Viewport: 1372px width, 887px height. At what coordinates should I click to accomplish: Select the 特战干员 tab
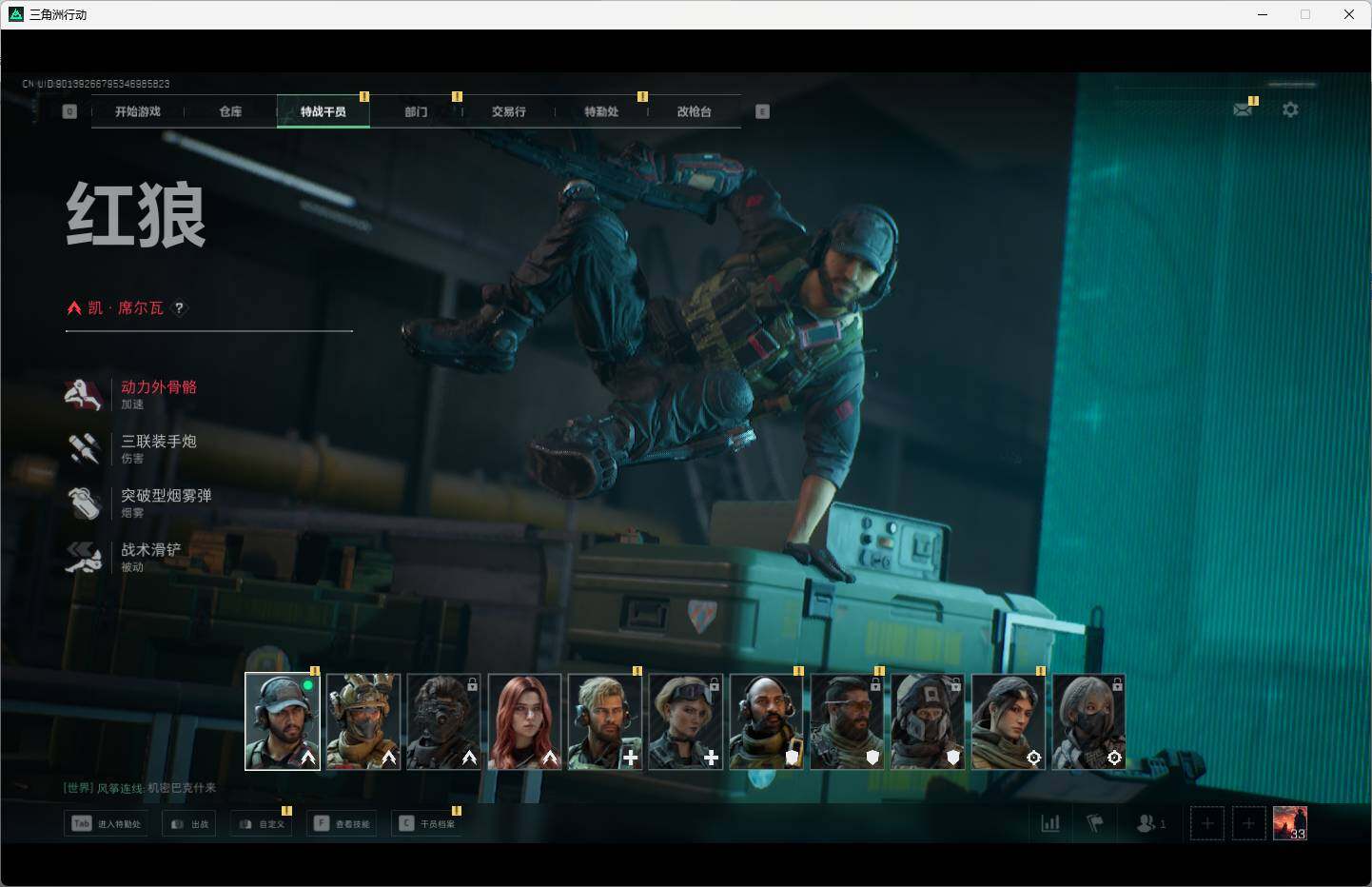coord(323,111)
